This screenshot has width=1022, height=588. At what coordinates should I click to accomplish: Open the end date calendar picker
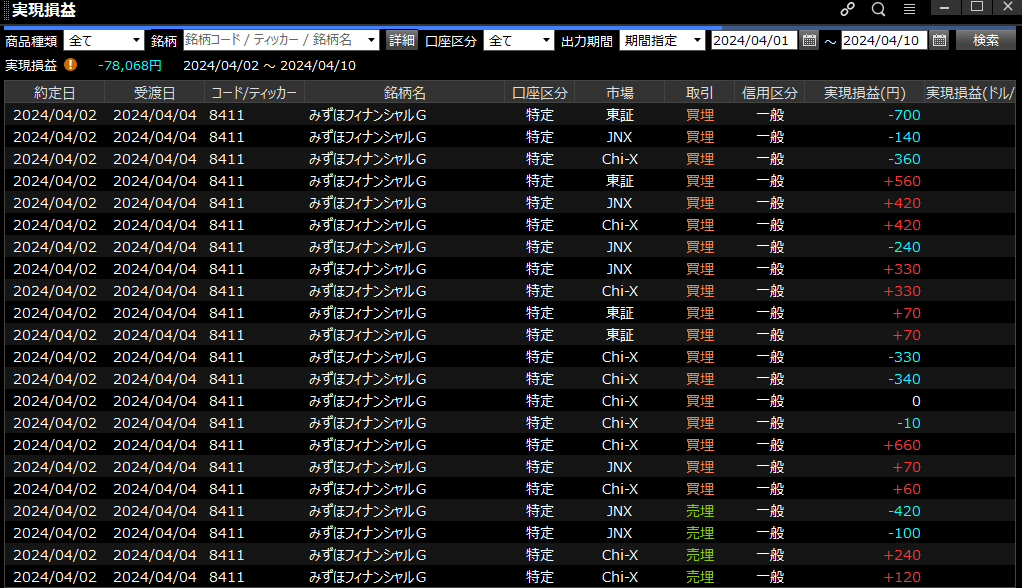939,40
